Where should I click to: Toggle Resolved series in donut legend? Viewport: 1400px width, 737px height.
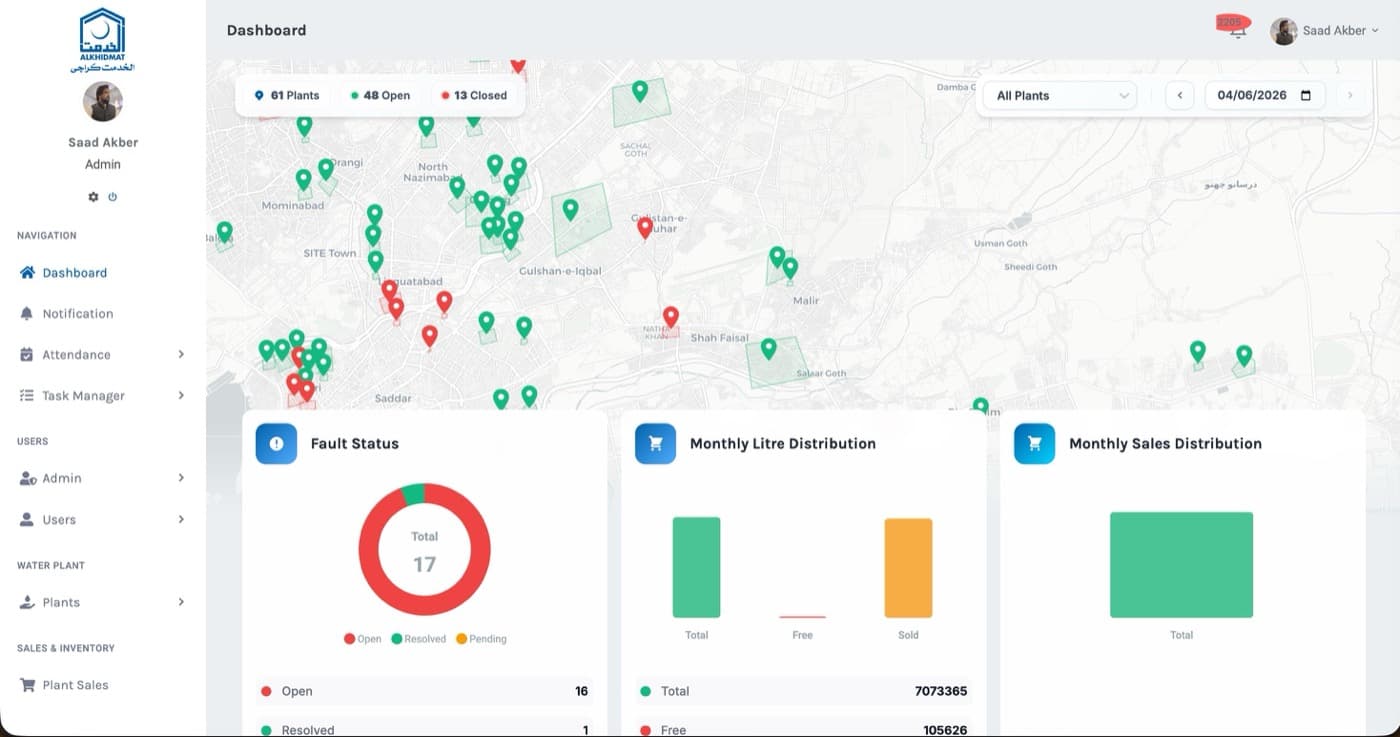click(x=418, y=639)
